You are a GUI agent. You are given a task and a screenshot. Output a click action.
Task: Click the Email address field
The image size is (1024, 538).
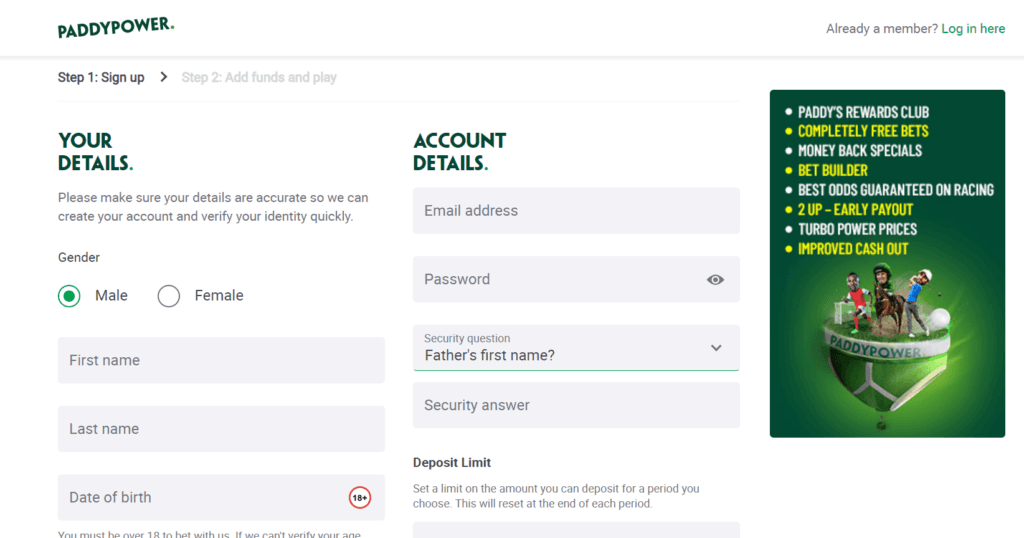(576, 211)
